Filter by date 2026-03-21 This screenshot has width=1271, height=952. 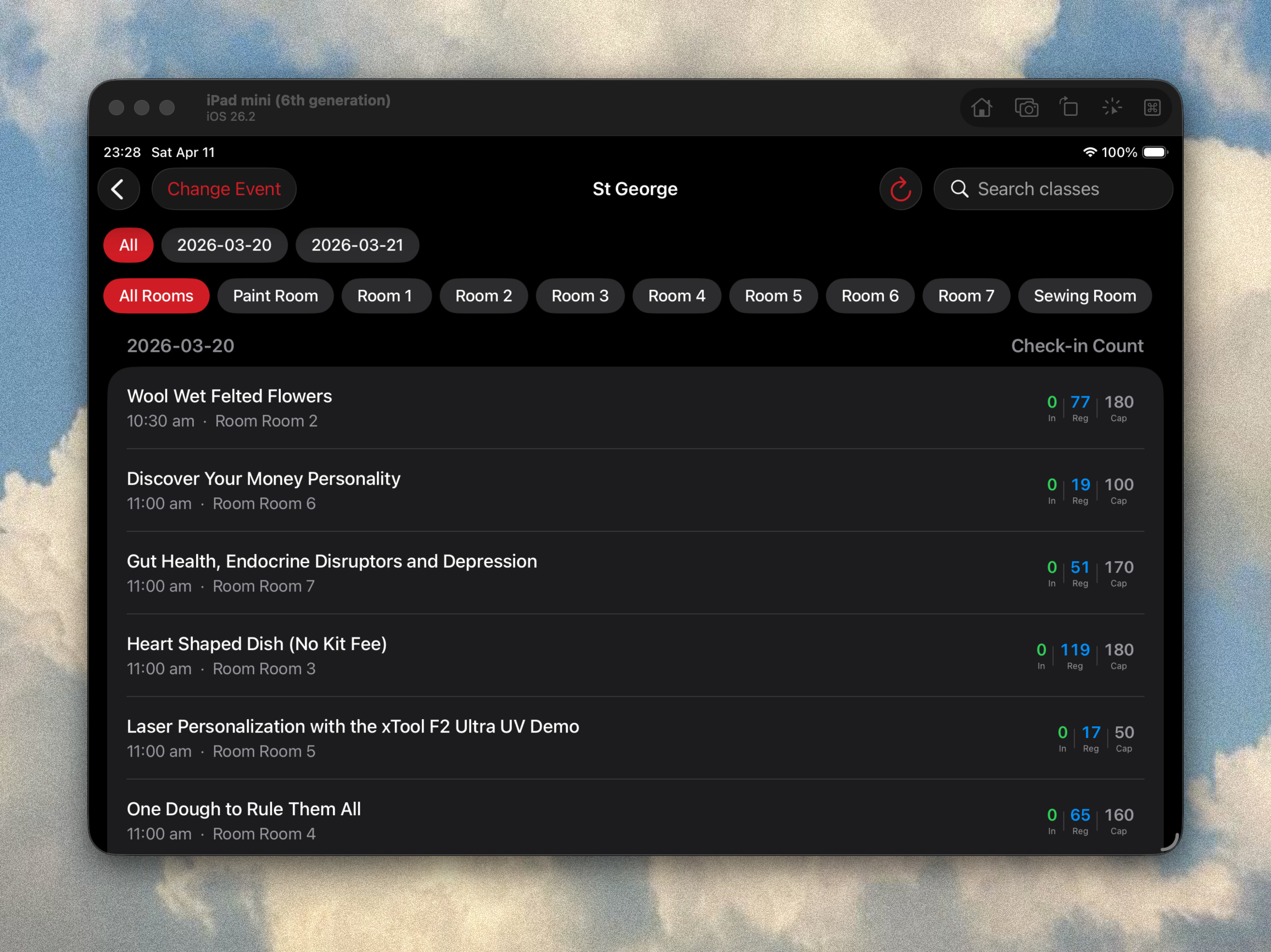357,245
